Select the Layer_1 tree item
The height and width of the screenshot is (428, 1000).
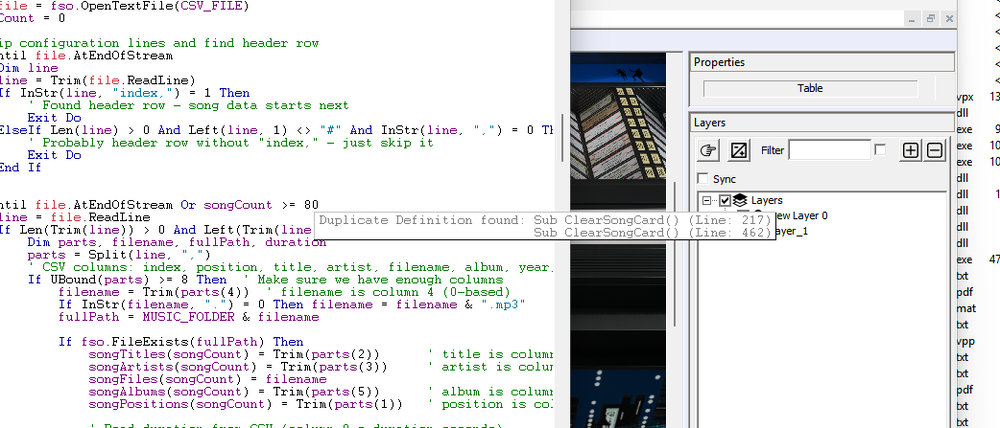(x=792, y=231)
